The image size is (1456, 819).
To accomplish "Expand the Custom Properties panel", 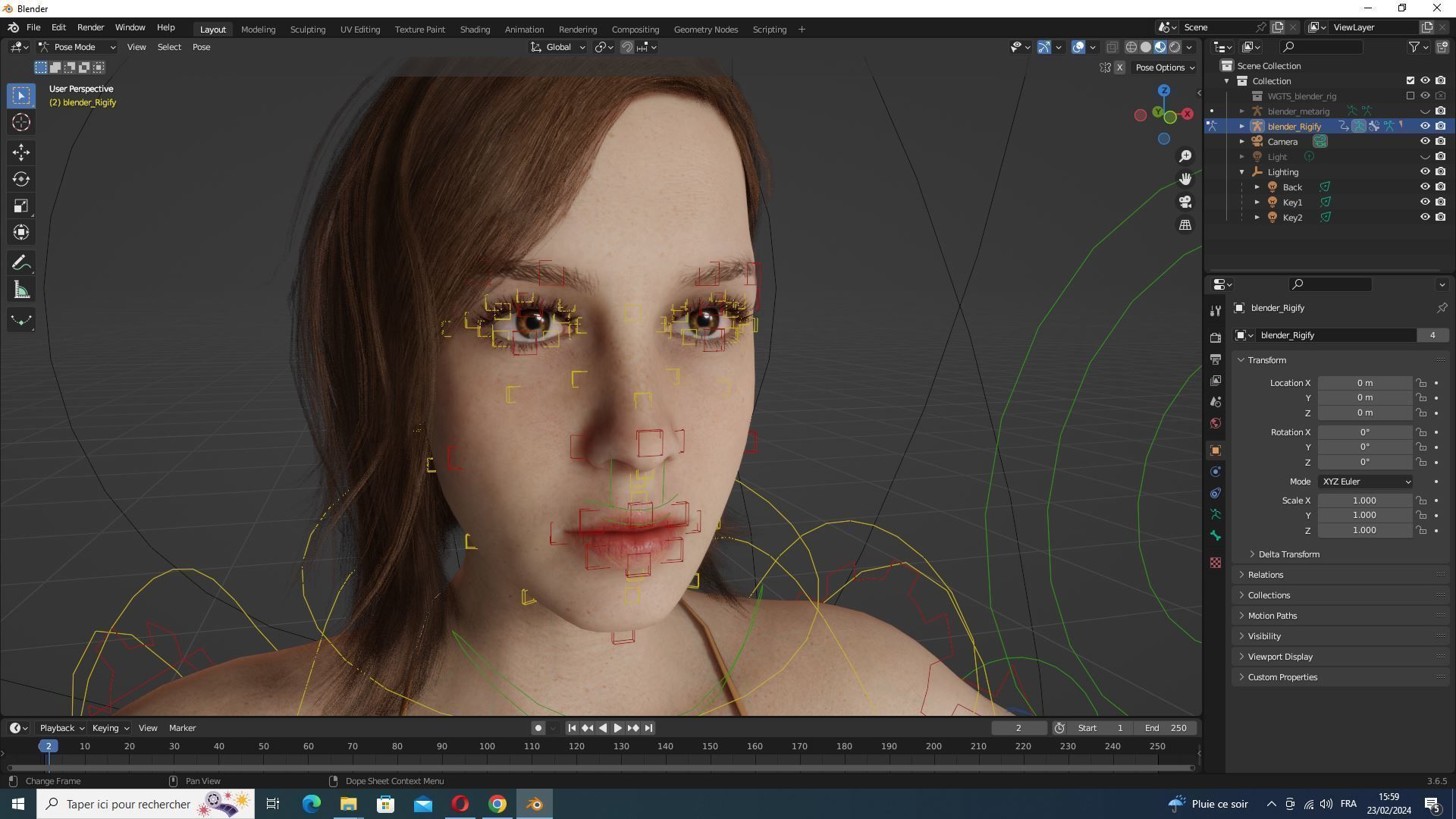I will [1282, 677].
